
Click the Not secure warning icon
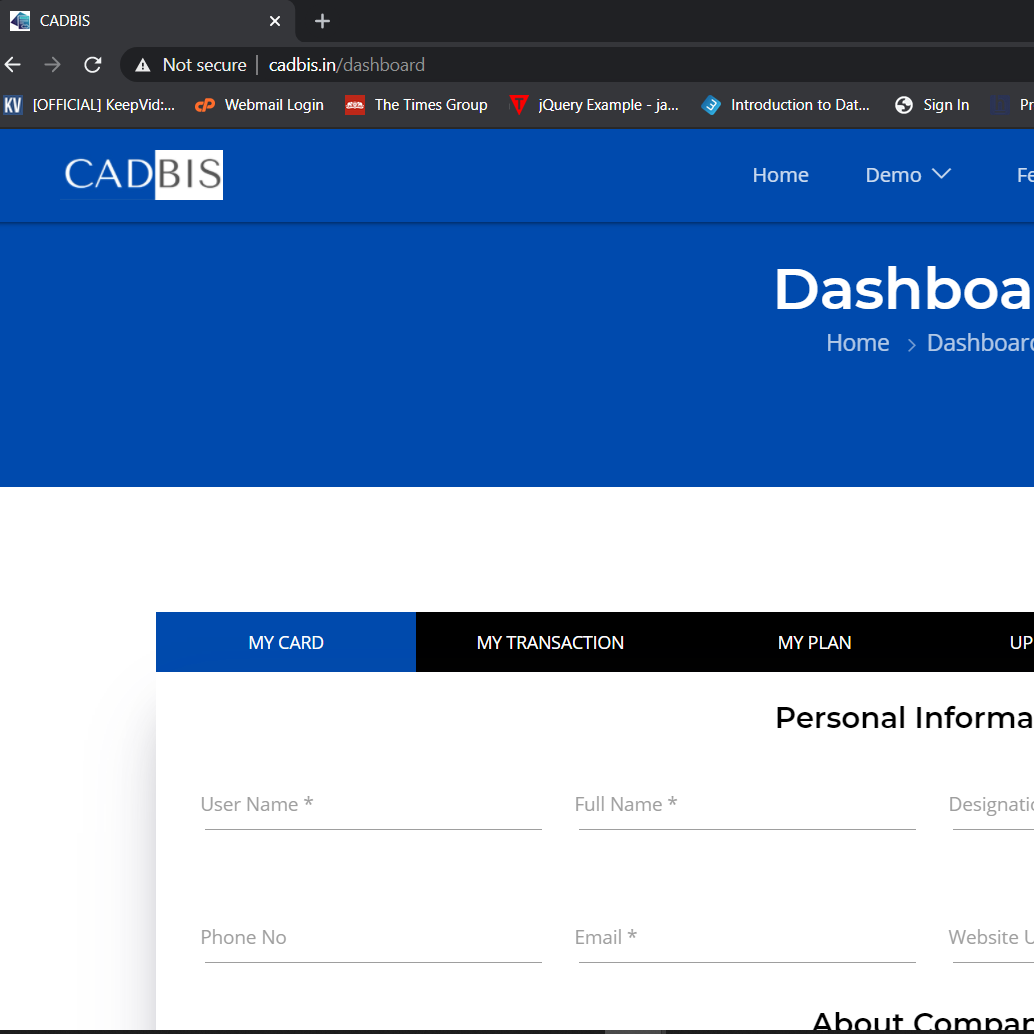(144, 65)
